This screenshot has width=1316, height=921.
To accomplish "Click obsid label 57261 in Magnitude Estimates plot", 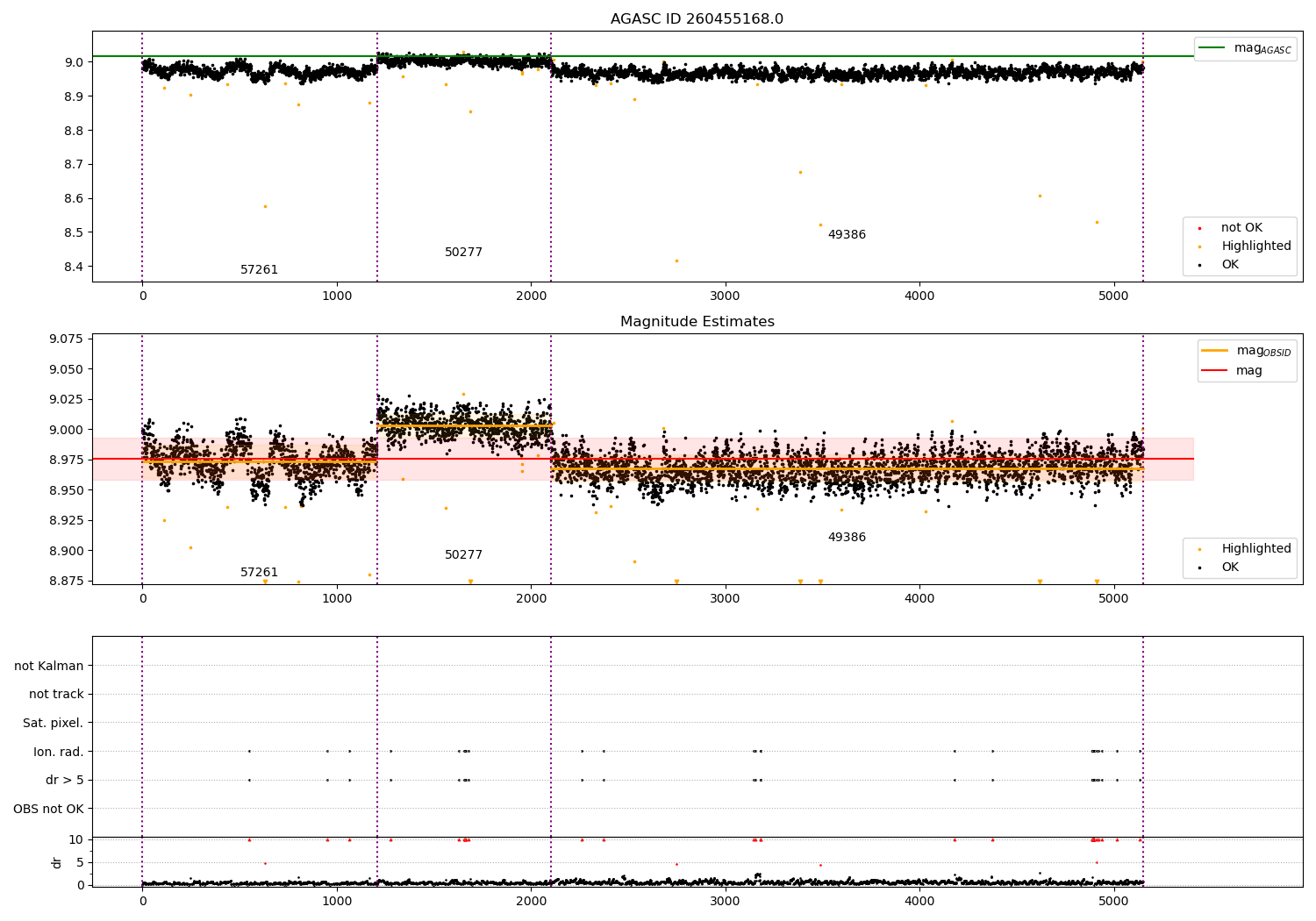I will click(x=259, y=573).
